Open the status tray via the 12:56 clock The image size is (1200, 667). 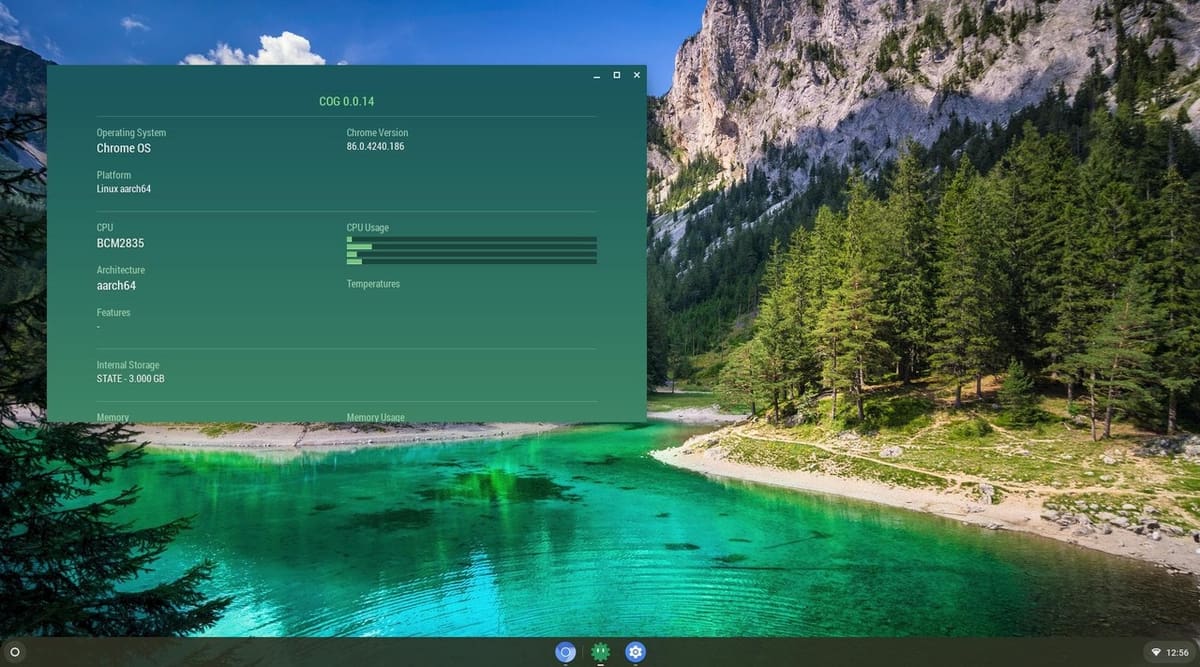(x=1176, y=652)
